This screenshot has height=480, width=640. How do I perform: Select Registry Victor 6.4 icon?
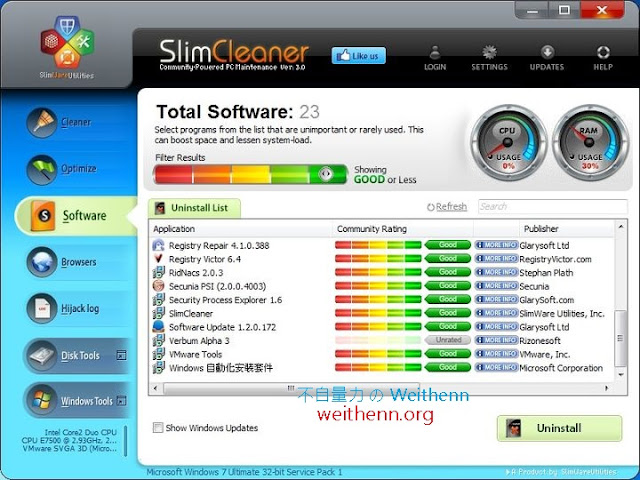click(158, 259)
